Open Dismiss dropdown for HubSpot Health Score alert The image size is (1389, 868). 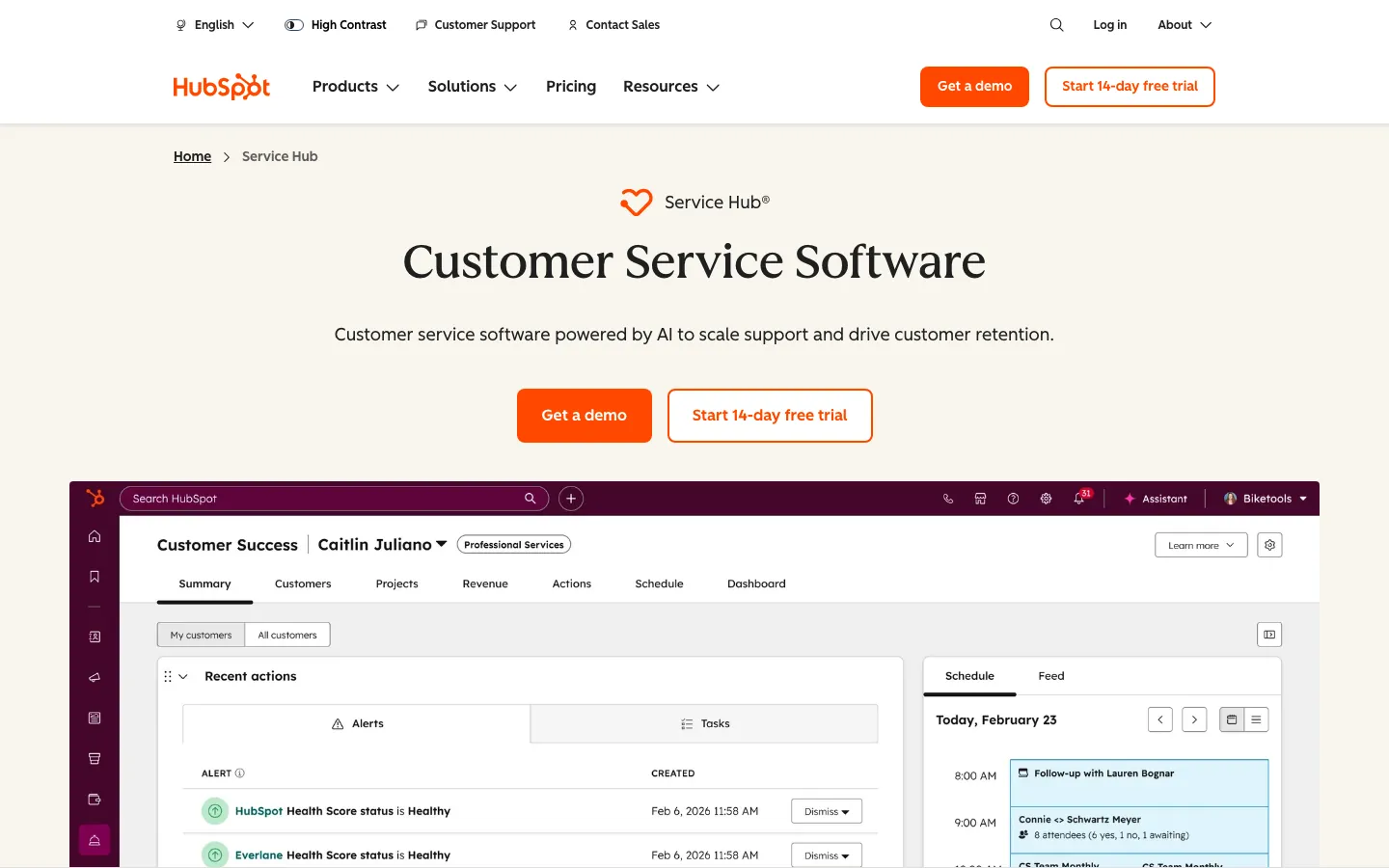click(827, 811)
